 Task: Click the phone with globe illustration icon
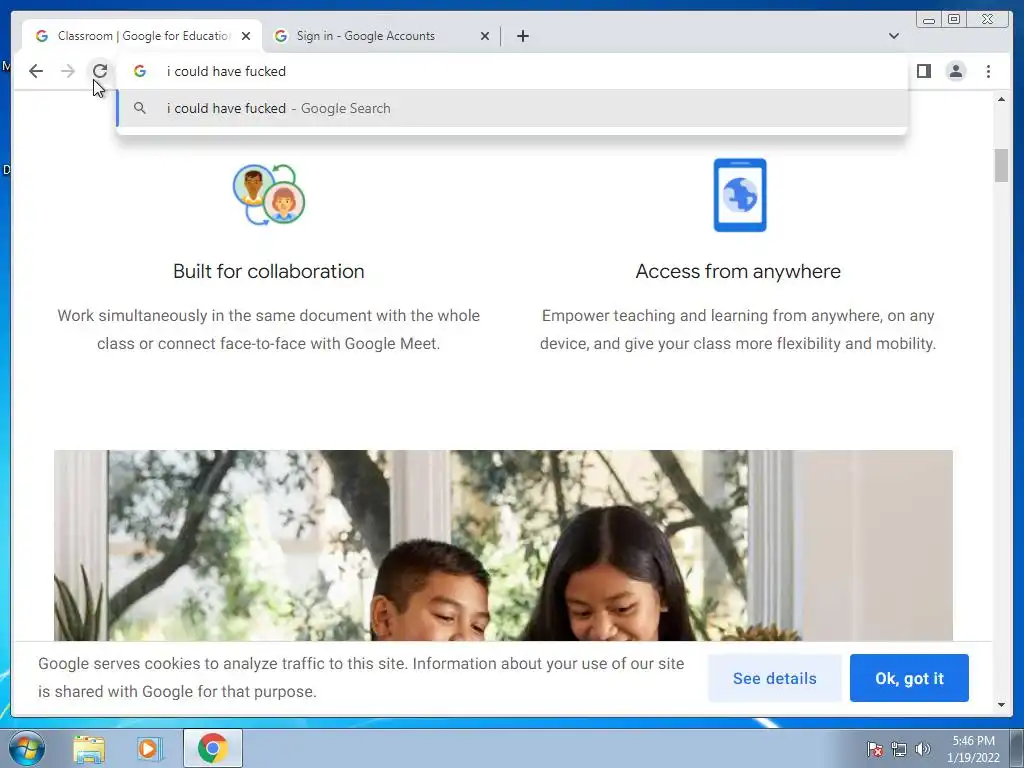tap(740, 195)
